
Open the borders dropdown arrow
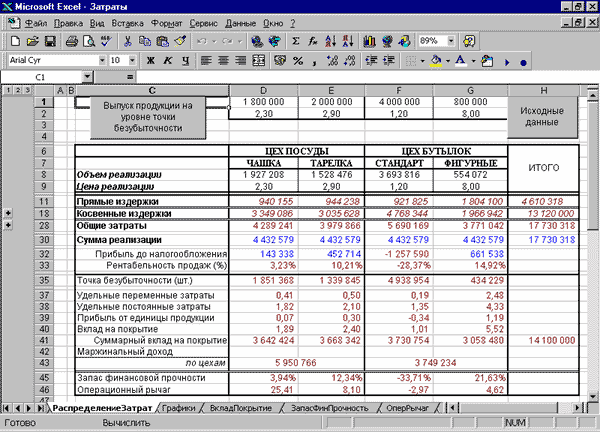[x=422, y=61]
